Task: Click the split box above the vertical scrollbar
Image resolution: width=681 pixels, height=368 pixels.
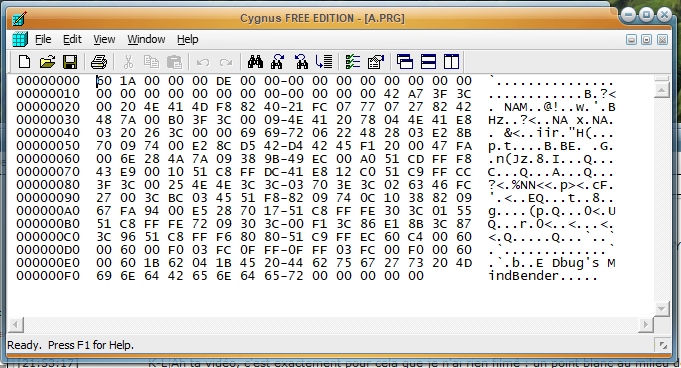Action: coord(661,78)
